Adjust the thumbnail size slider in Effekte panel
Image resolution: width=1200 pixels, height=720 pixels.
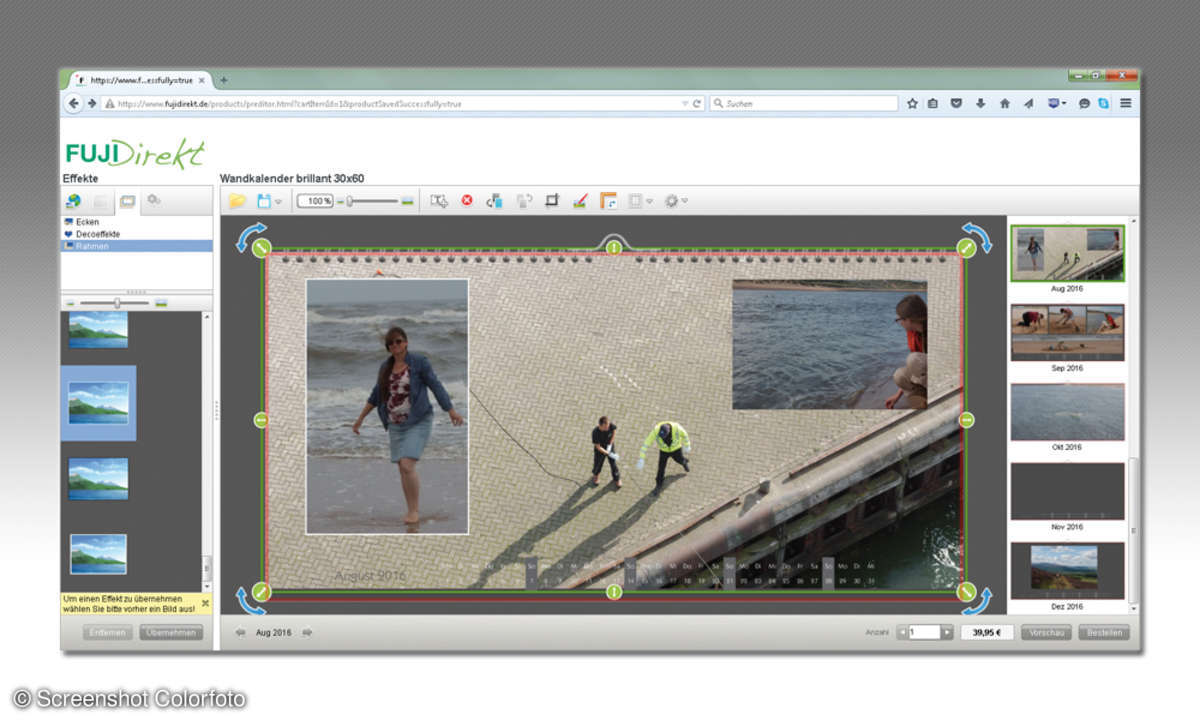coord(117,302)
